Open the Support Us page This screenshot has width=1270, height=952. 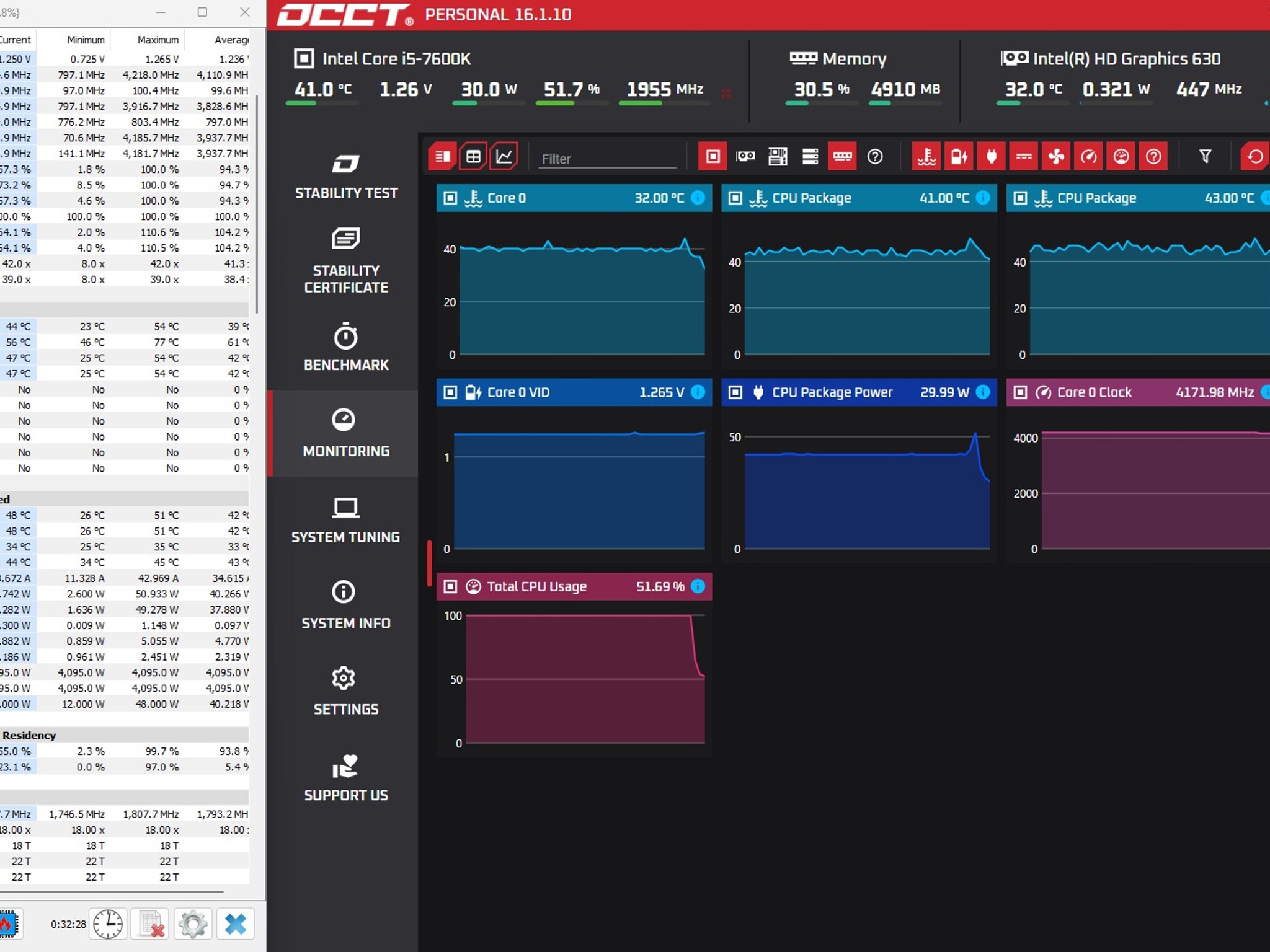346,777
